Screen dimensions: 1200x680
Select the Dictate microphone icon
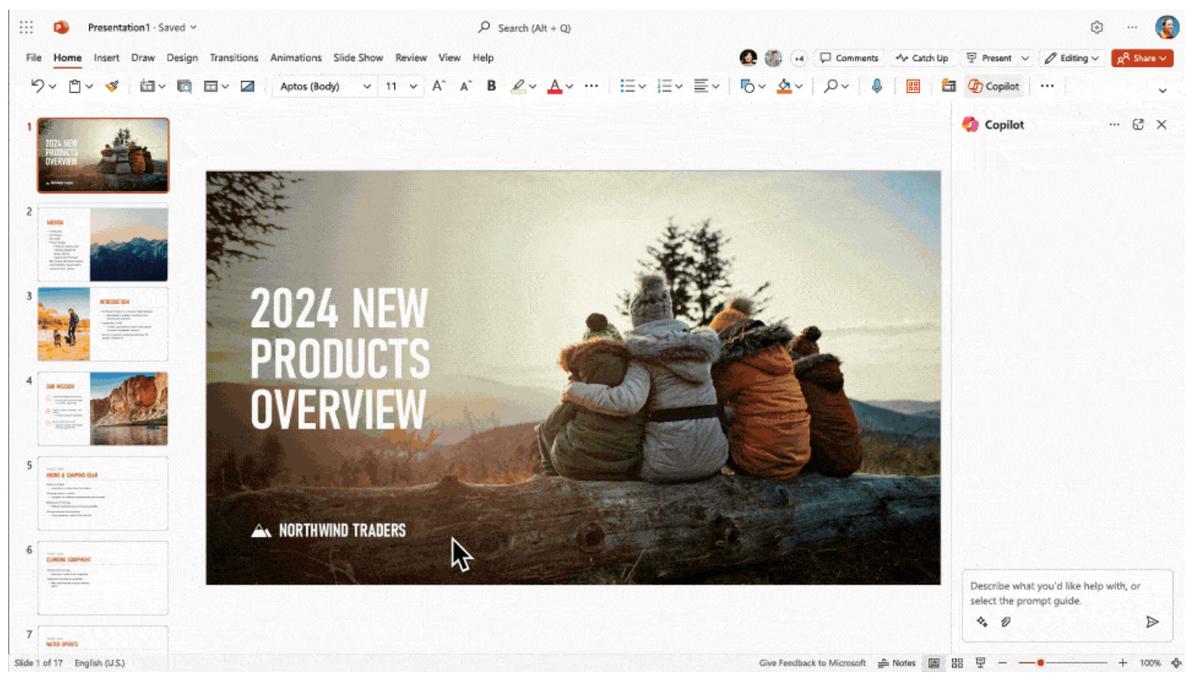(877, 86)
